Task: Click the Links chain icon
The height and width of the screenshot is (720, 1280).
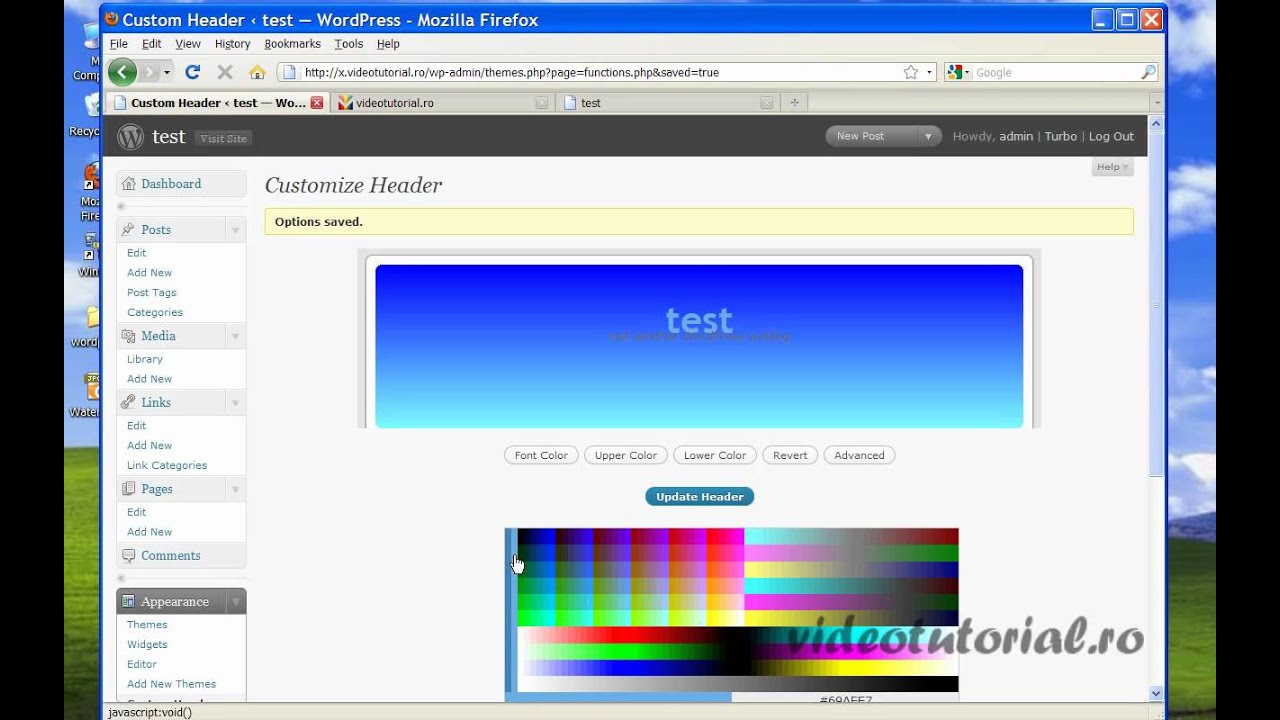Action: click(x=128, y=402)
